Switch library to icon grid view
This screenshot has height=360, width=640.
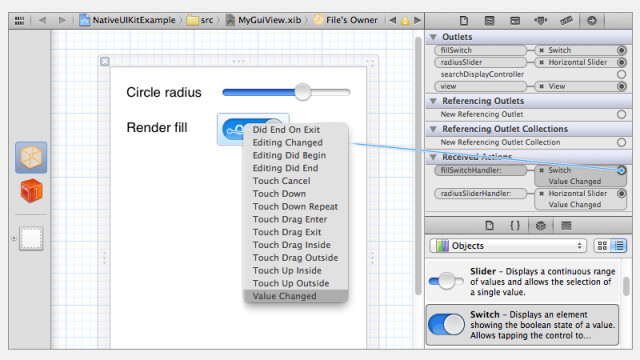(x=602, y=246)
